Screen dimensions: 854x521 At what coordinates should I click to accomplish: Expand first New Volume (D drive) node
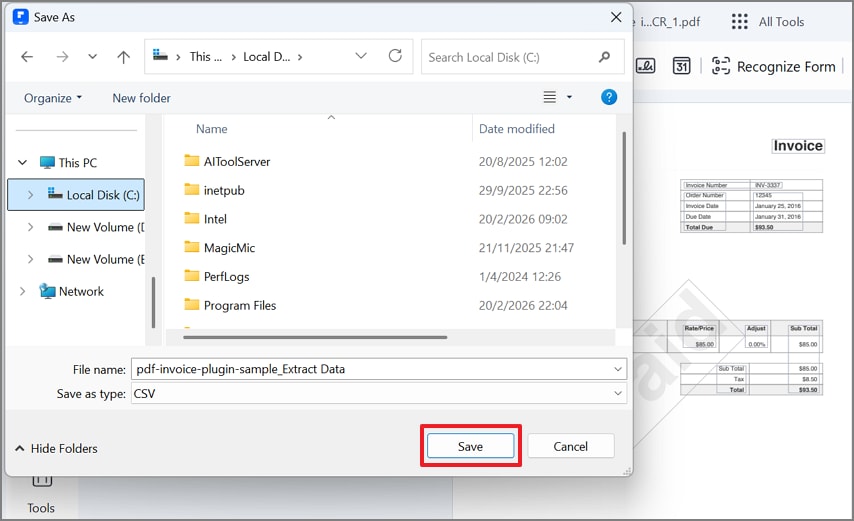coord(30,227)
